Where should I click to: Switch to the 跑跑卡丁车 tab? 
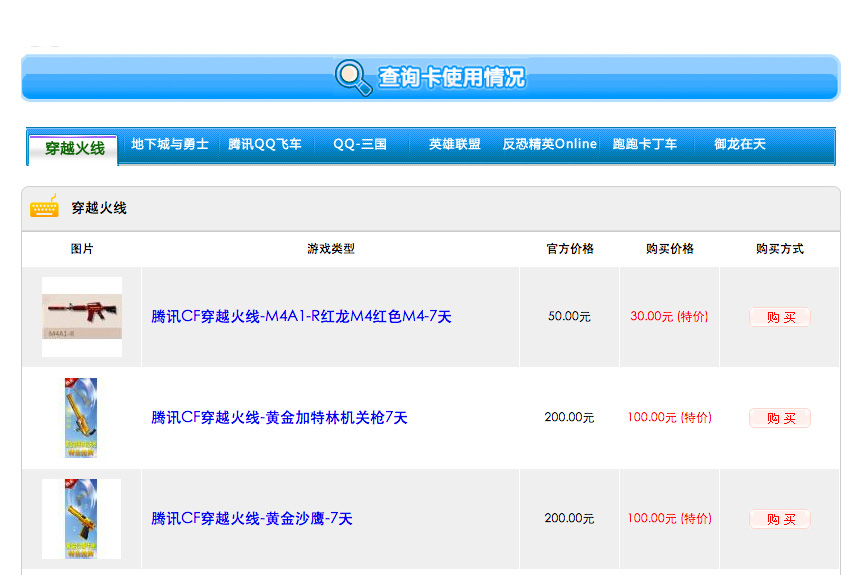[644, 144]
